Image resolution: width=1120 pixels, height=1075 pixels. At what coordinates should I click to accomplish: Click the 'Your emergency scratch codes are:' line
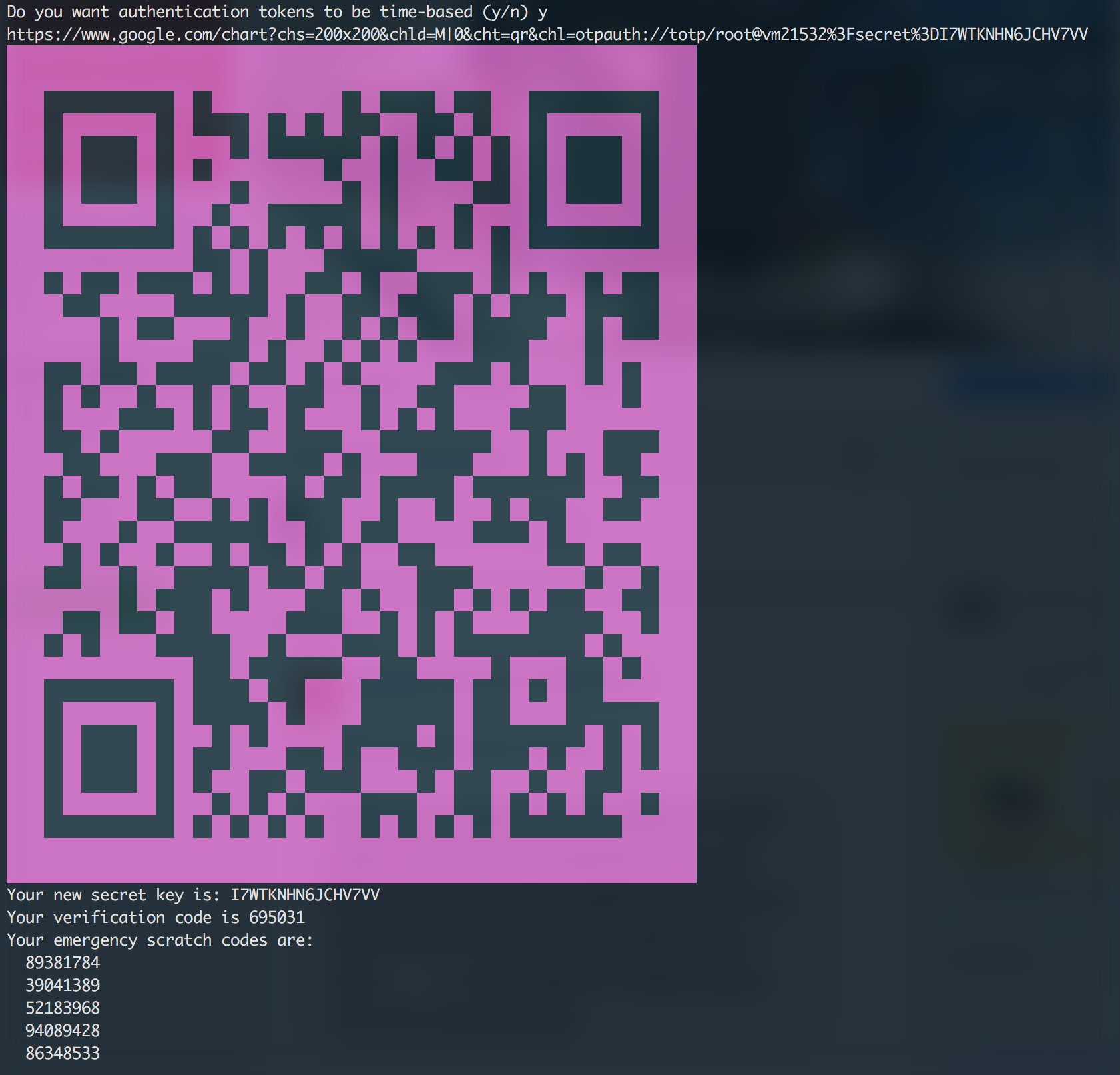point(160,940)
